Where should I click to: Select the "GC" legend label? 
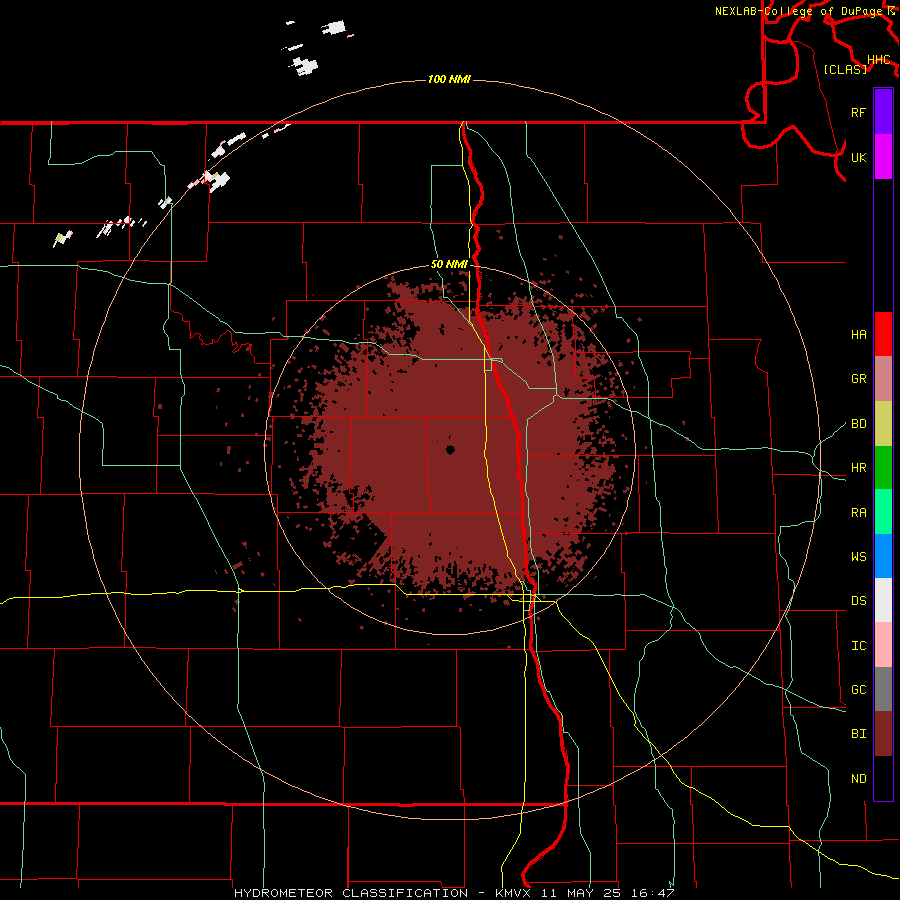click(858, 689)
